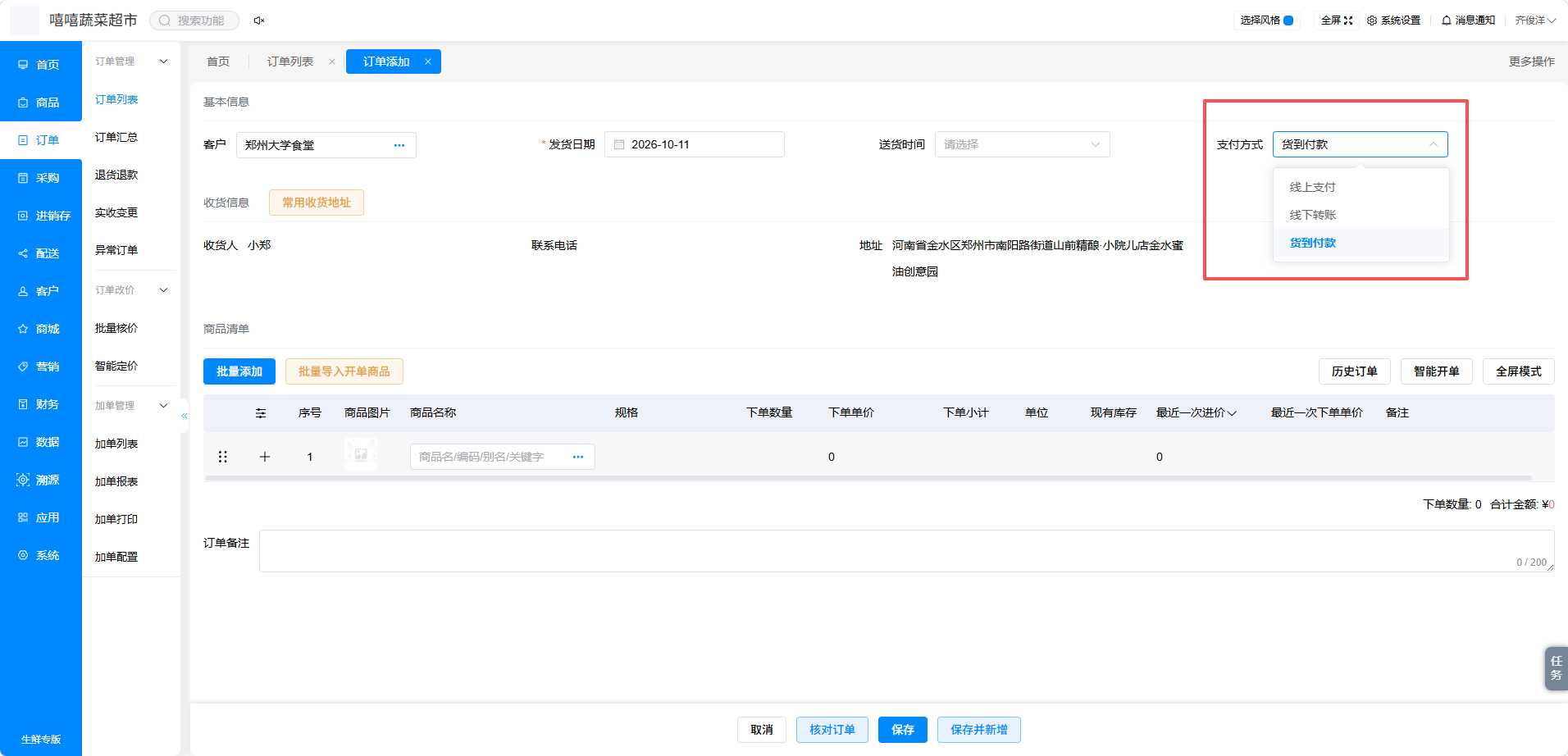Choose 线上支付 payment option
Image resolution: width=1568 pixels, height=756 pixels.
[x=1361, y=187]
